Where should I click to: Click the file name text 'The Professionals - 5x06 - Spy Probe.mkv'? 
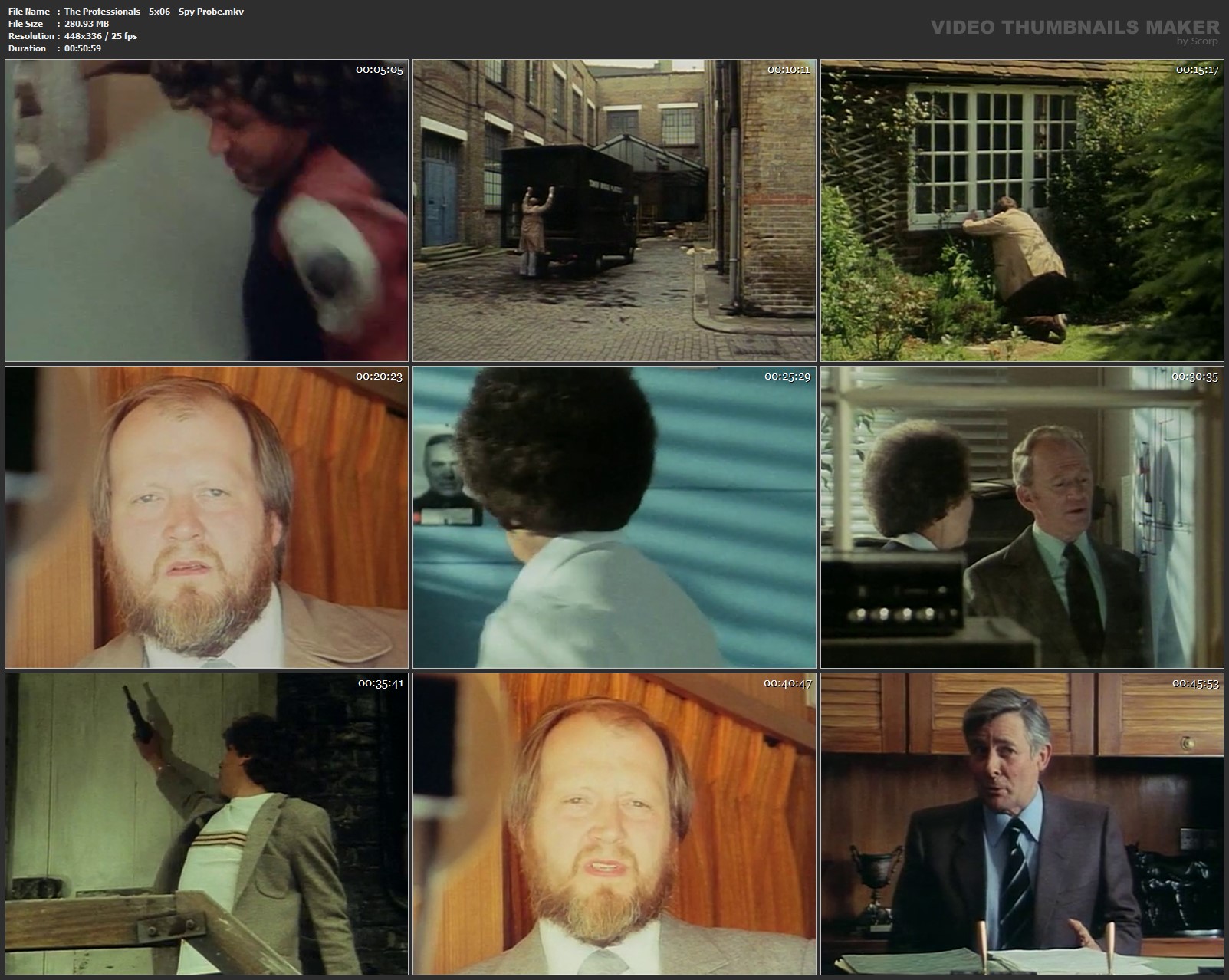[x=154, y=12]
